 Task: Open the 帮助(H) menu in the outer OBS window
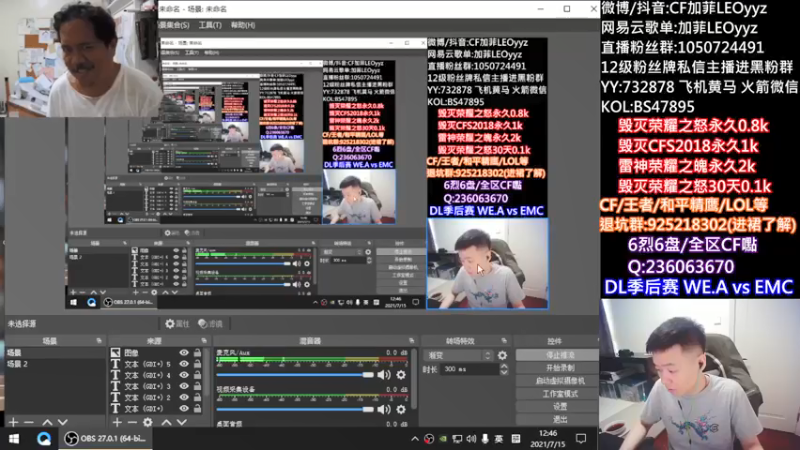point(243,25)
